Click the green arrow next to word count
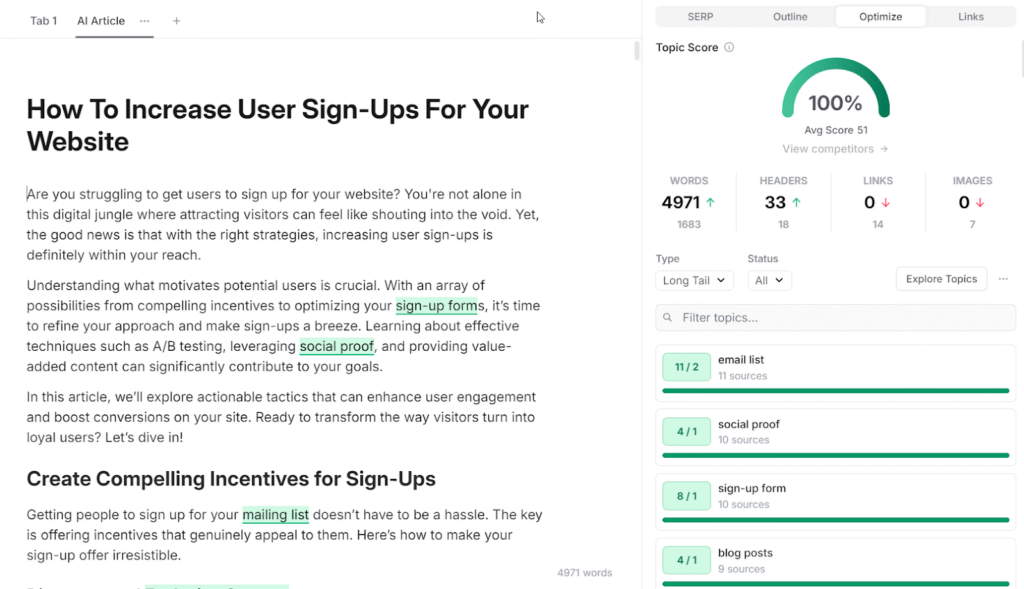The width and height of the screenshot is (1024, 589). 711,202
